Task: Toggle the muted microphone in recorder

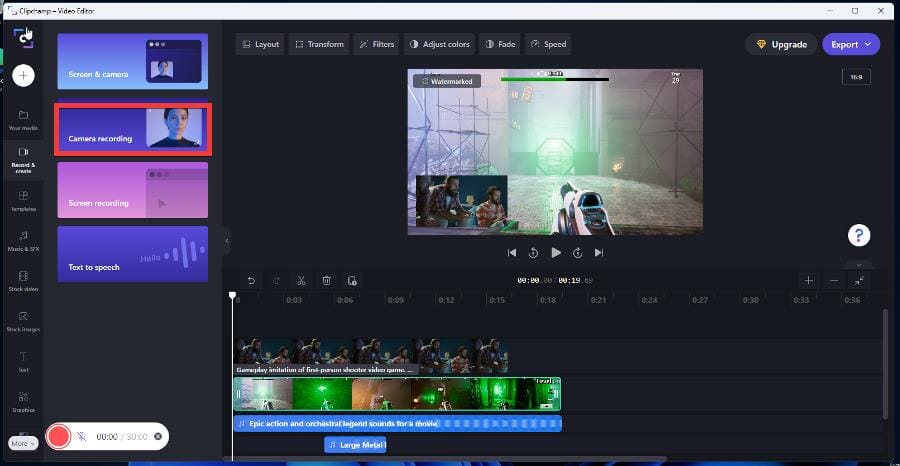Action: coord(81,437)
